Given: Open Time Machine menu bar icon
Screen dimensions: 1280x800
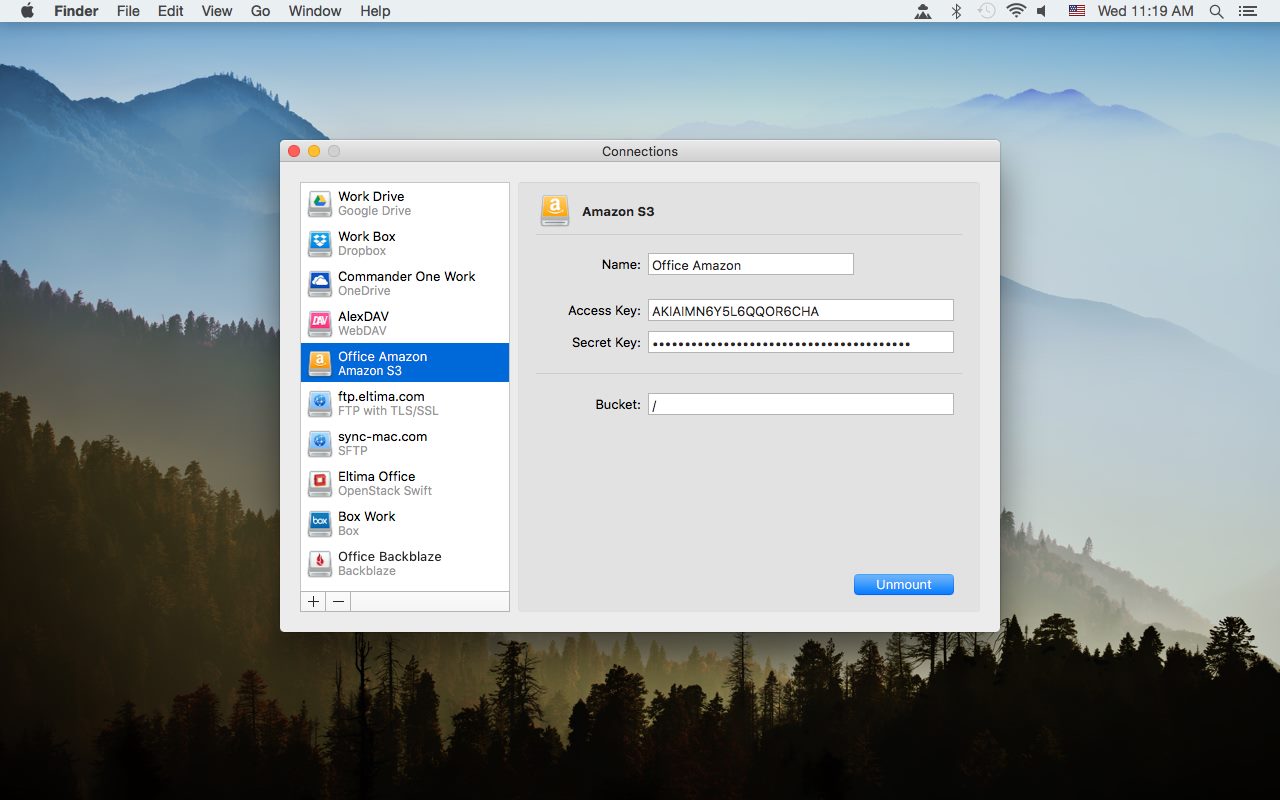Looking at the screenshot, I should [x=986, y=11].
